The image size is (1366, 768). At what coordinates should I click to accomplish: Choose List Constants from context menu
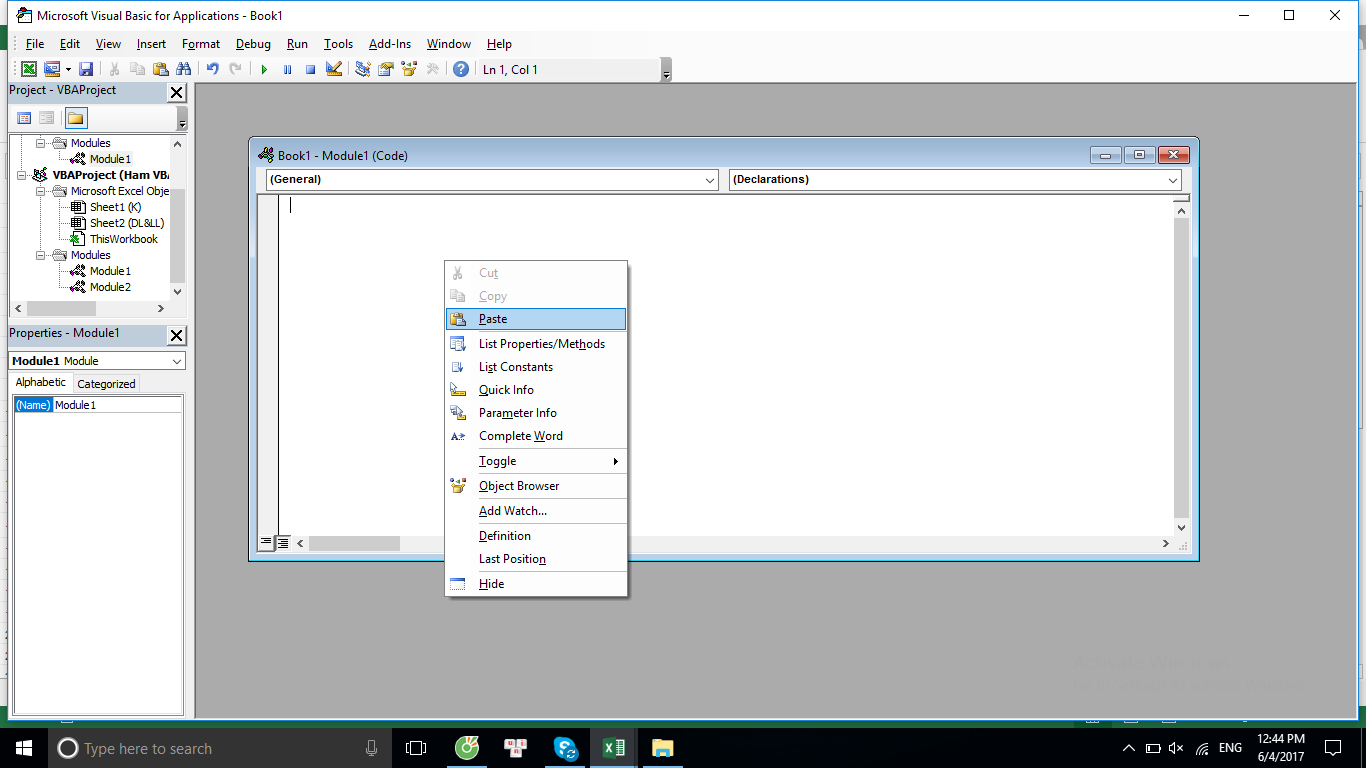coord(536,367)
